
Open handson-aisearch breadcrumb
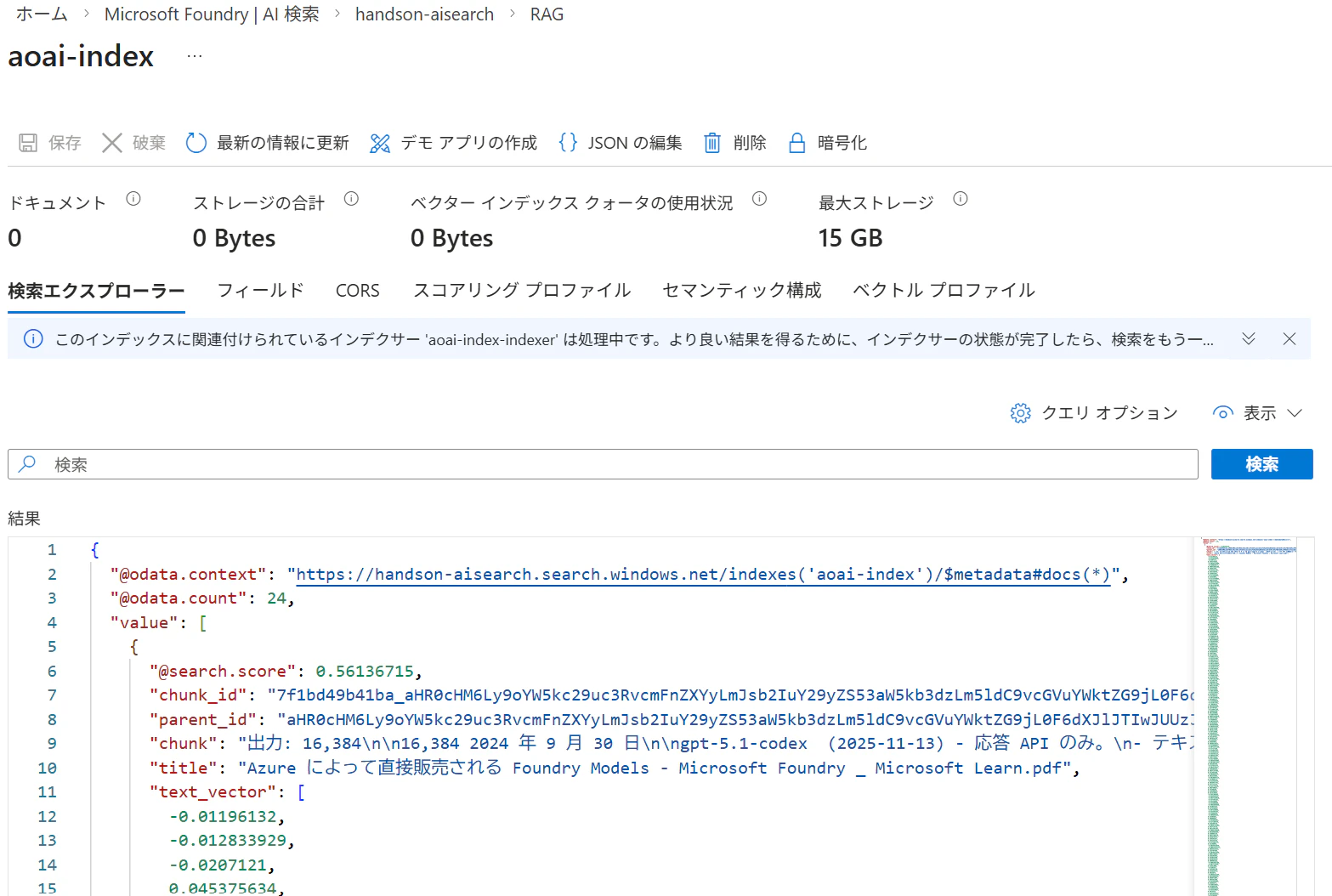click(424, 14)
